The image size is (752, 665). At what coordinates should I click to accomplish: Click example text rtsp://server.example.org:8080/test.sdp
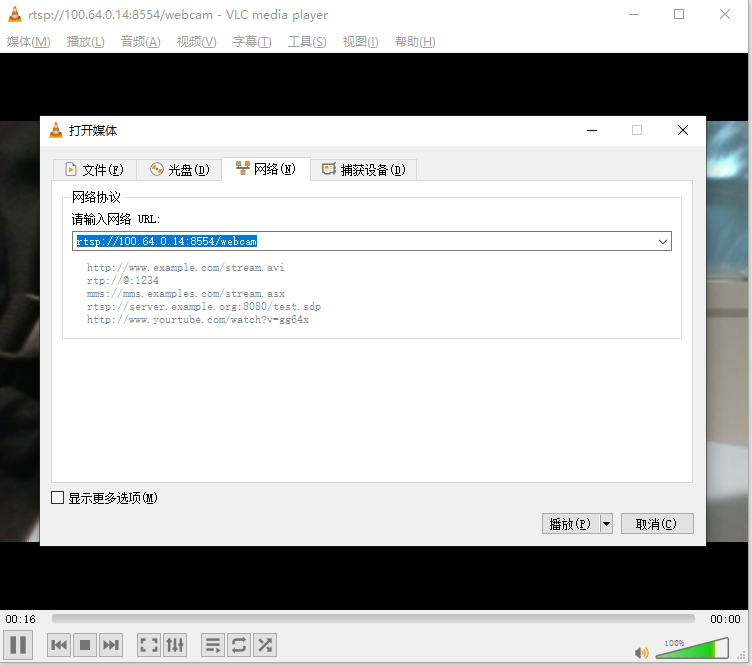point(204,306)
